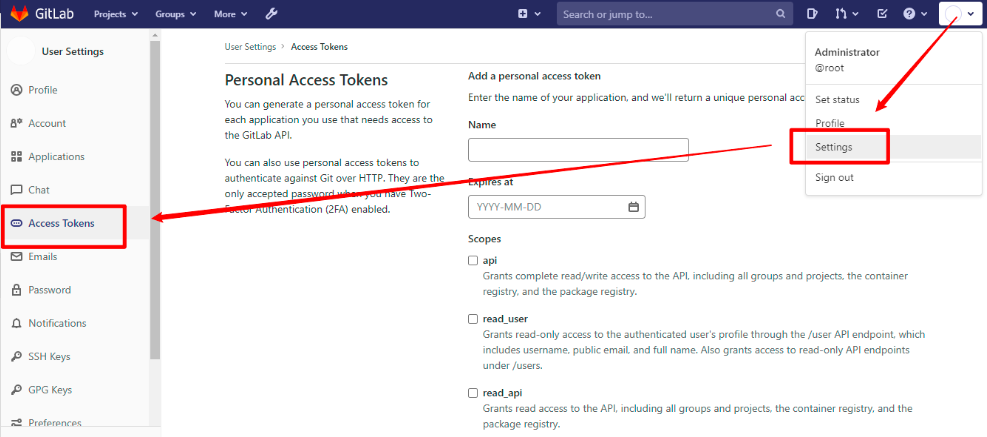Screen dimensions: 987x437
Task: Focus the token Name input field
Action: (x=578, y=150)
